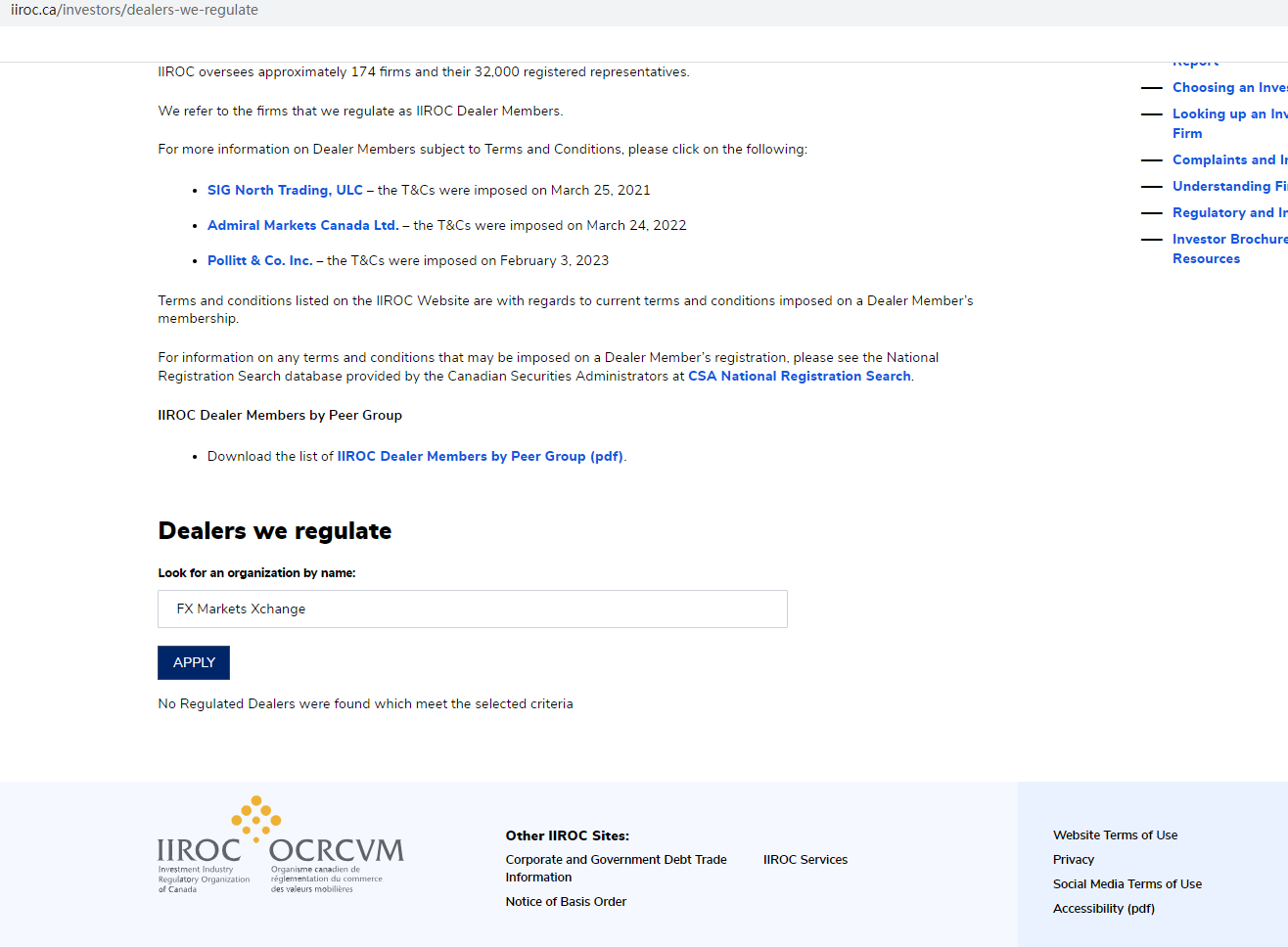Select the 'IIROC oversees approximately 174 firms' sentence
The width and height of the screenshot is (1288, 947).
[424, 71]
